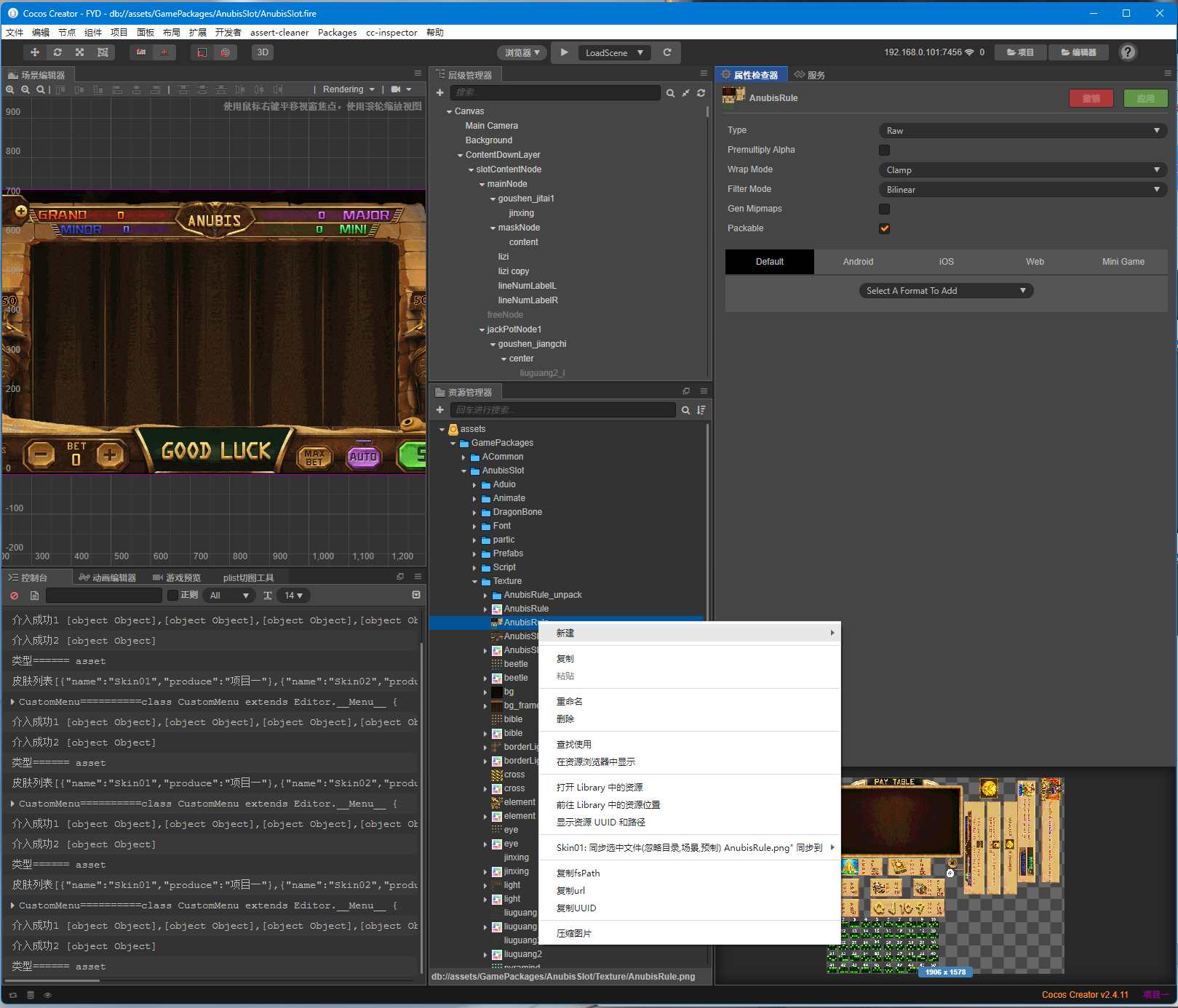
Task: Select the move transform tool in toolbar
Action: coord(34,52)
